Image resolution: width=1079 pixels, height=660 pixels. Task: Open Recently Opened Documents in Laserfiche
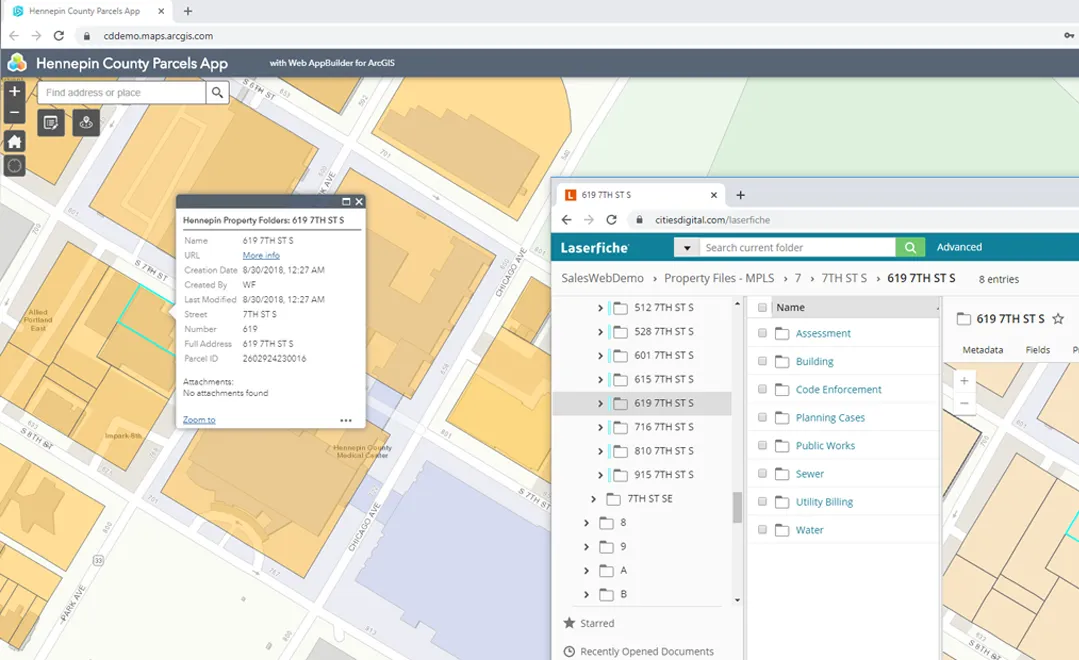click(639, 651)
